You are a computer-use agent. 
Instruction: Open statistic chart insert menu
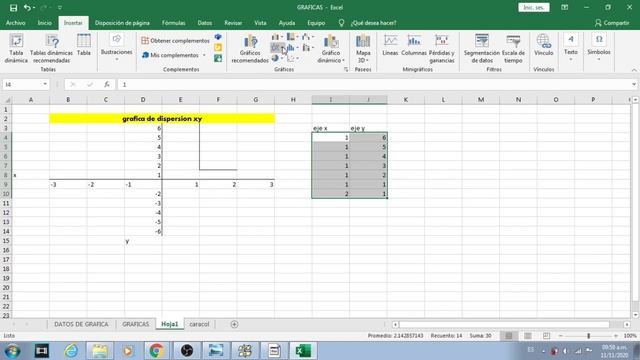coord(292,48)
